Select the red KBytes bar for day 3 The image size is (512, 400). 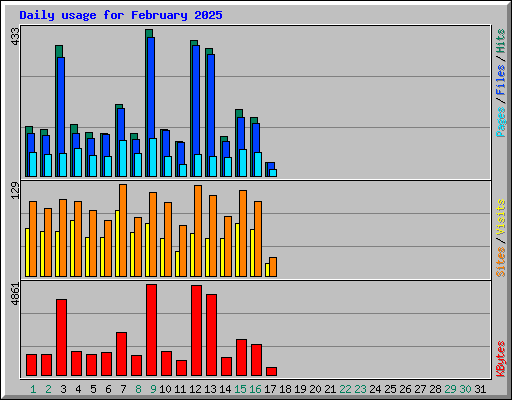[x=61, y=337]
